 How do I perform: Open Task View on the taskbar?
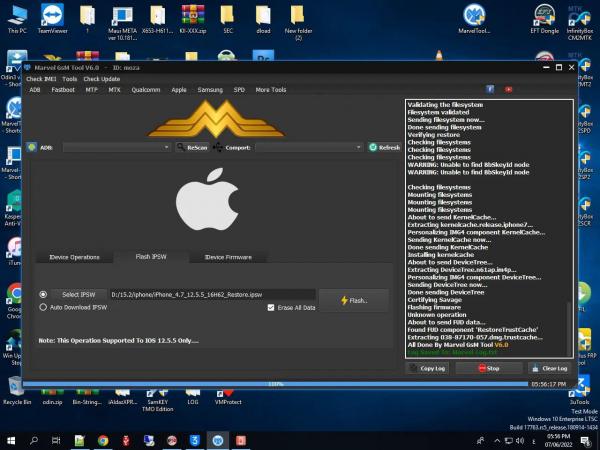(56, 441)
